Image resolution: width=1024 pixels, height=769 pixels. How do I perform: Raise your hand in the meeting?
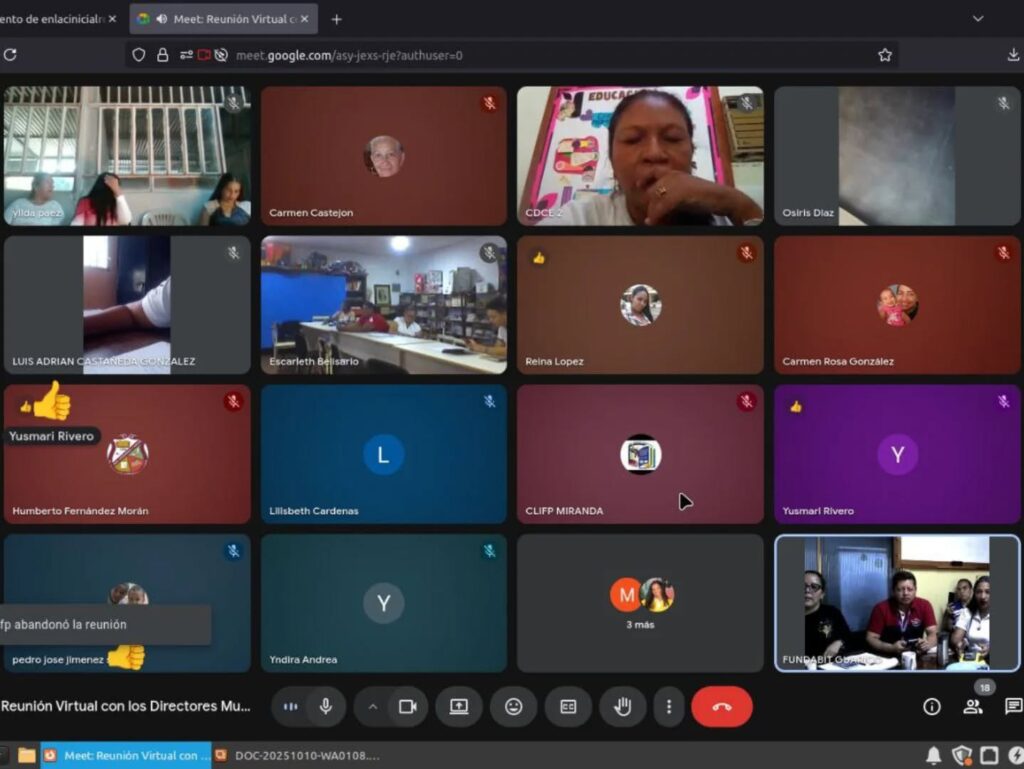click(x=622, y=707)
